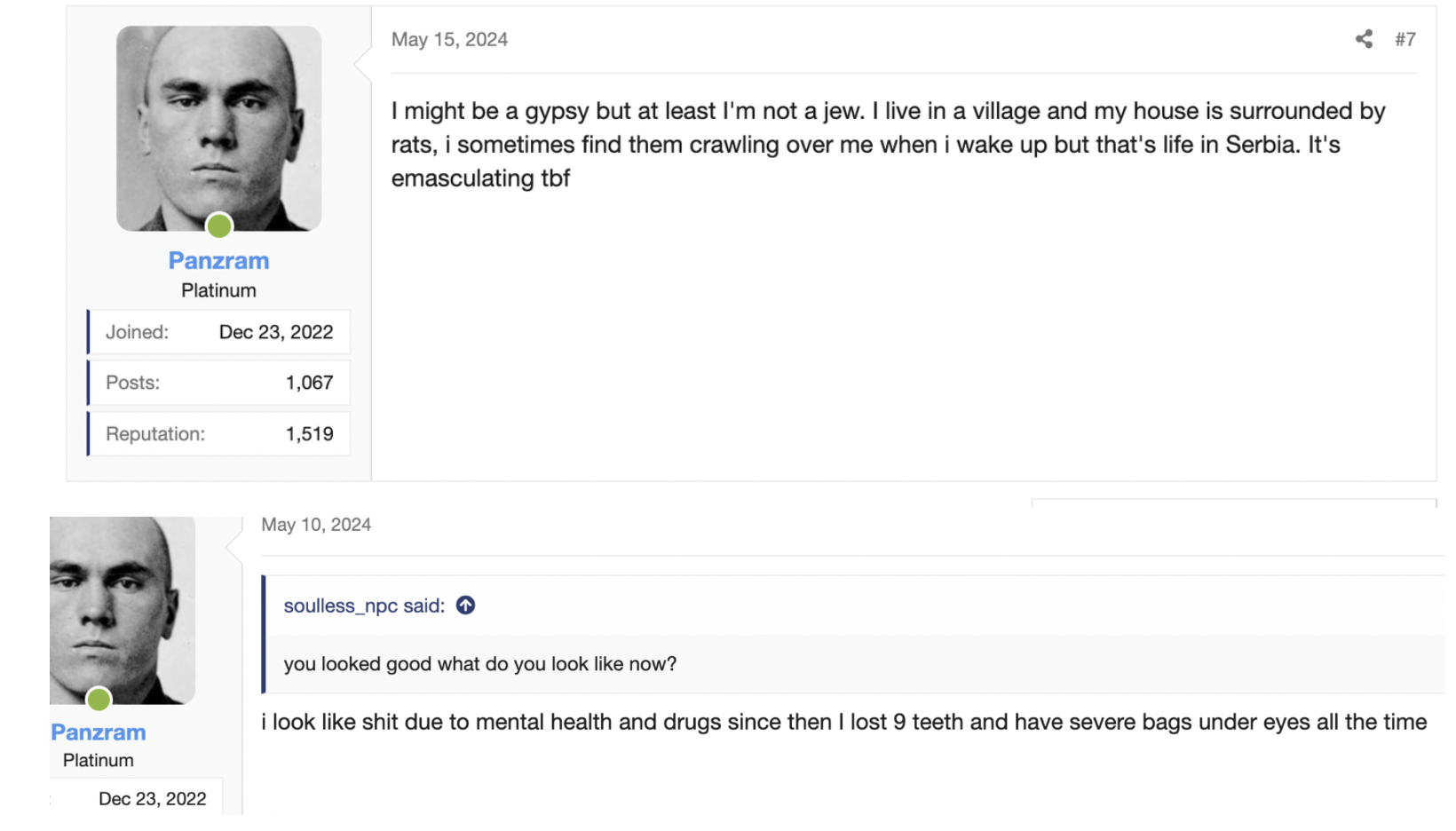Follow the "soulless_npc said:" quote link
The height and width of the screenshot is (831, 1456).
364,605
